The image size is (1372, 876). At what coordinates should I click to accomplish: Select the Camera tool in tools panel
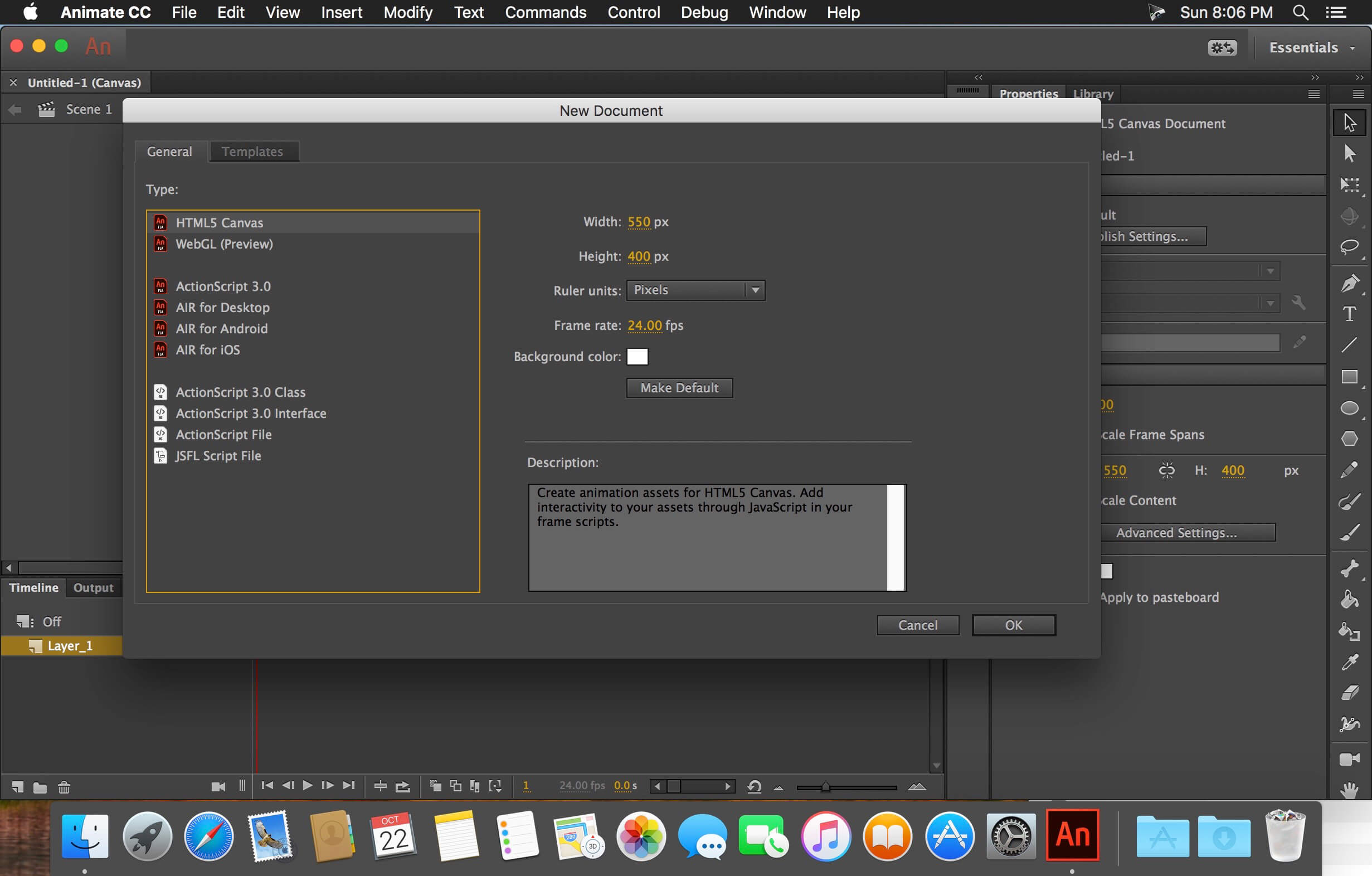click(x=1349, y=759)
